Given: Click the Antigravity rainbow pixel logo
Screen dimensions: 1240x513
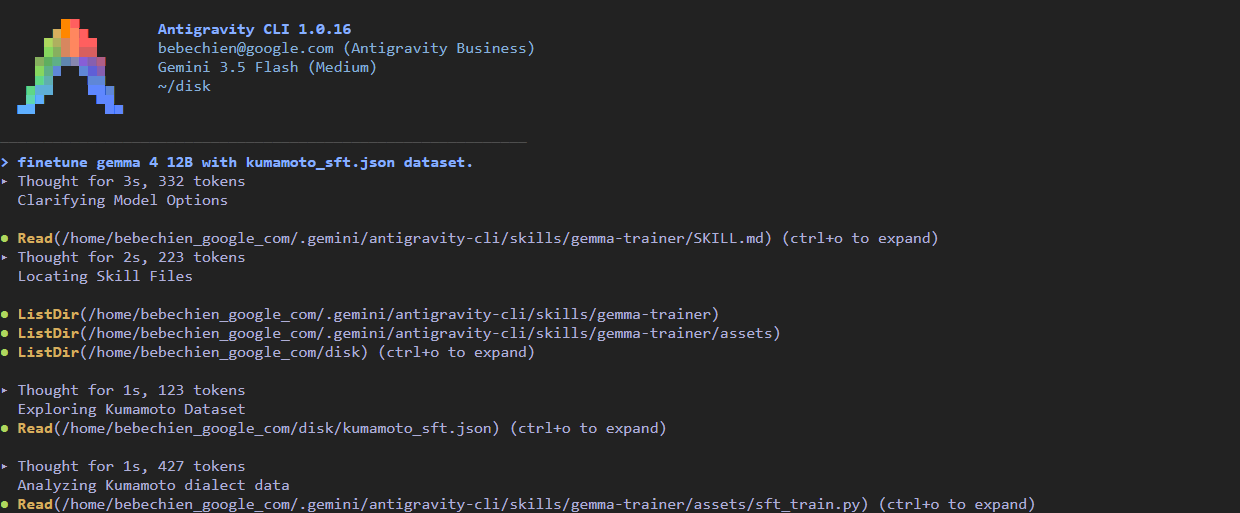Looking at the screenshot, I should [70, 66].
